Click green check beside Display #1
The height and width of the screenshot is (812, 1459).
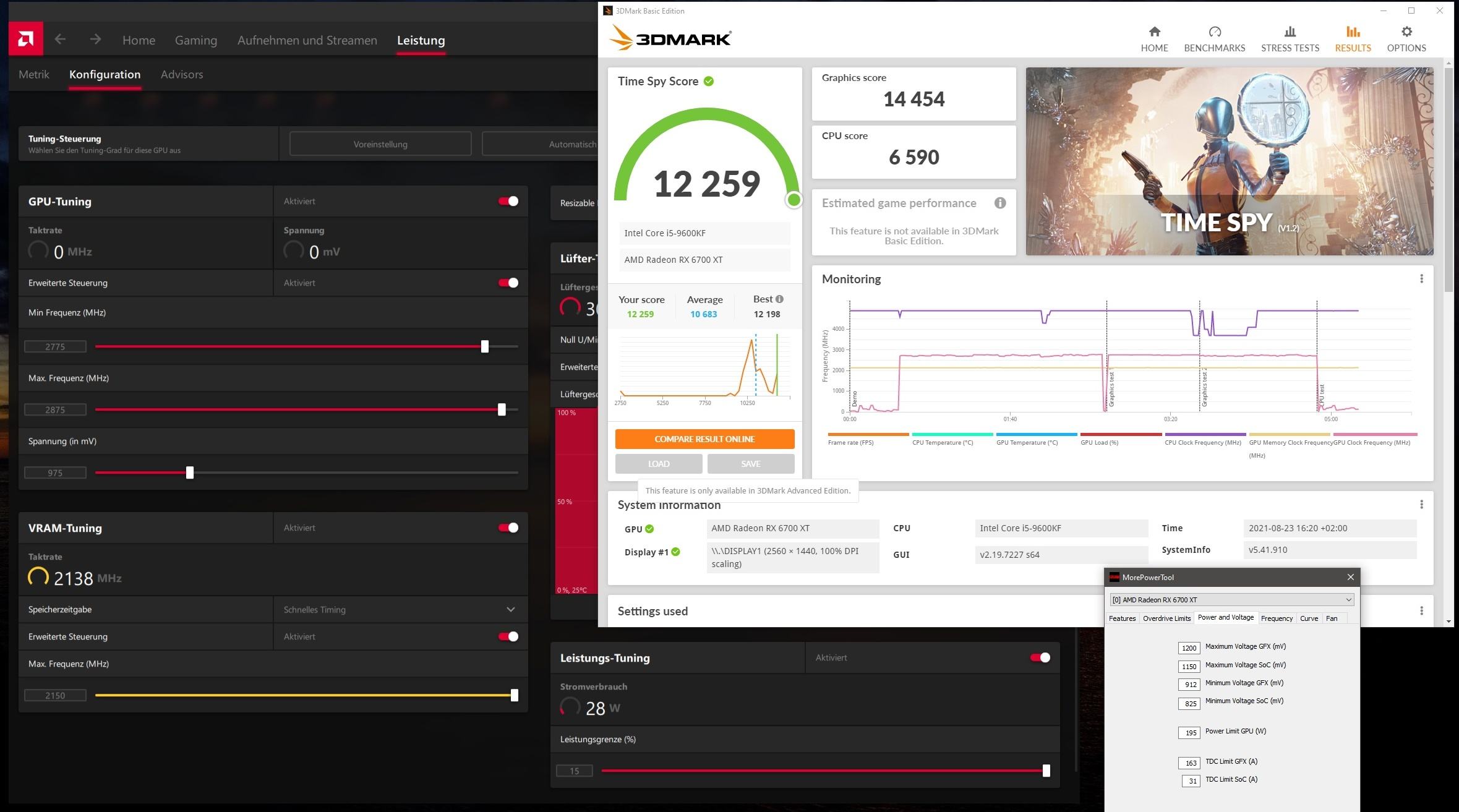675,552
